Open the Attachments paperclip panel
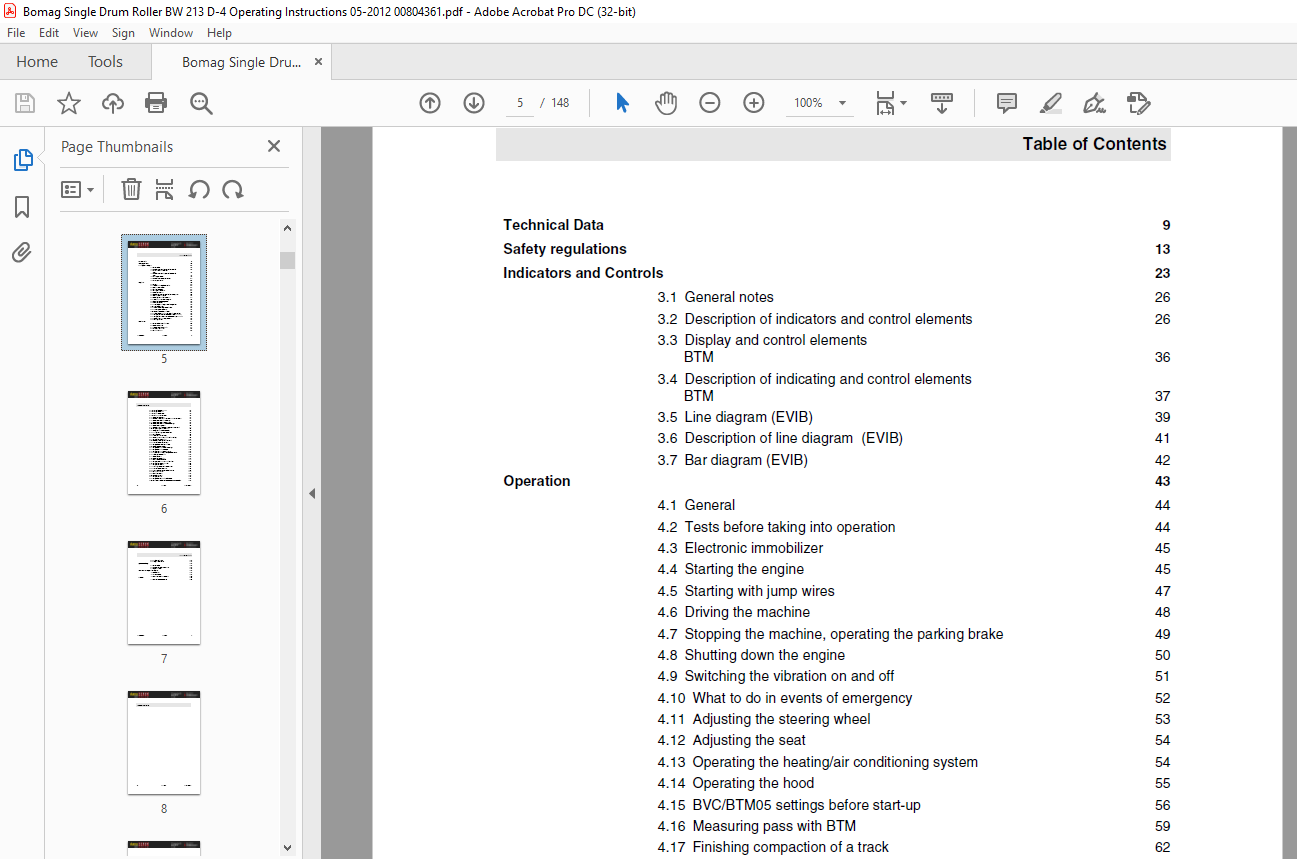The height and width of the screenshot is (859, 1297). coord(22,253)
